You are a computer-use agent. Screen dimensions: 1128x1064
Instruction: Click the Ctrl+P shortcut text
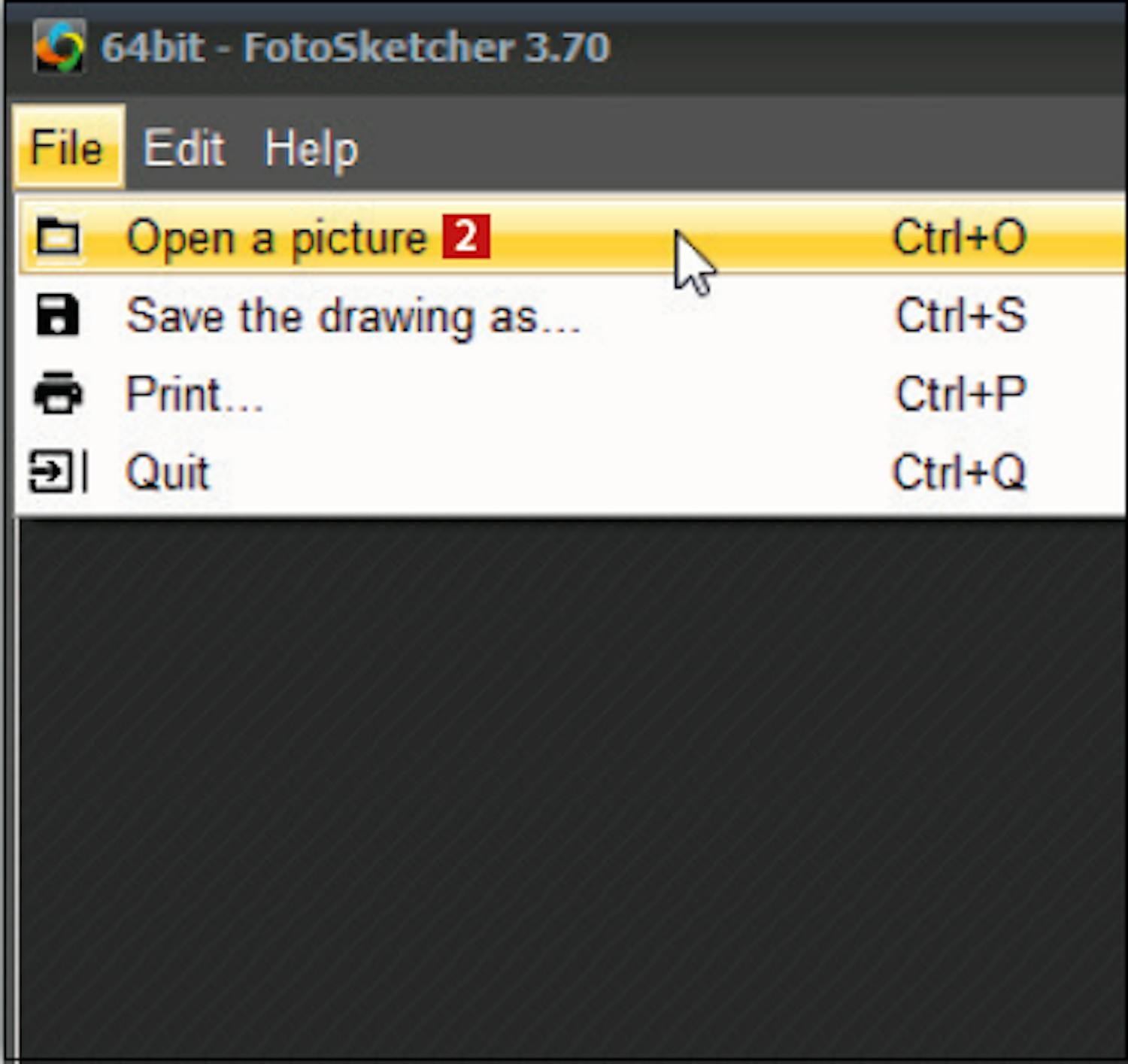coord(960,393)
